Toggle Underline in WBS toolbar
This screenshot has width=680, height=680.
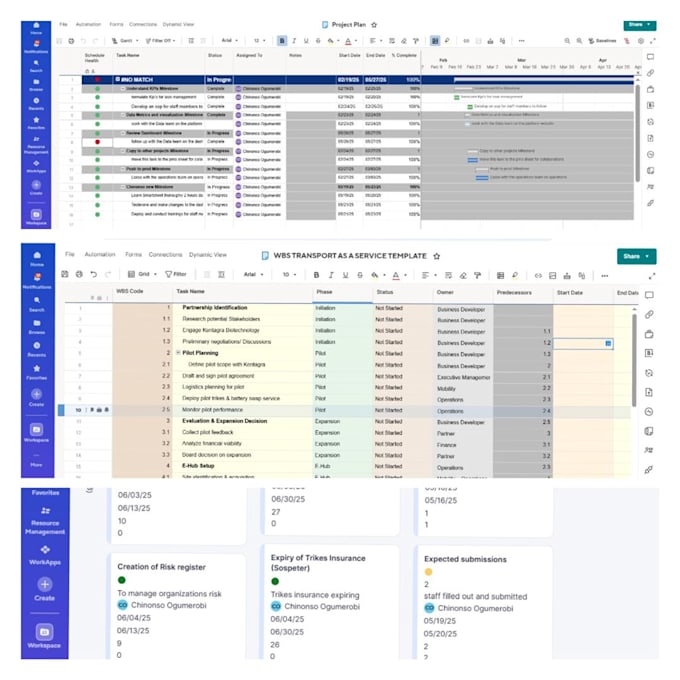point(345,275)
